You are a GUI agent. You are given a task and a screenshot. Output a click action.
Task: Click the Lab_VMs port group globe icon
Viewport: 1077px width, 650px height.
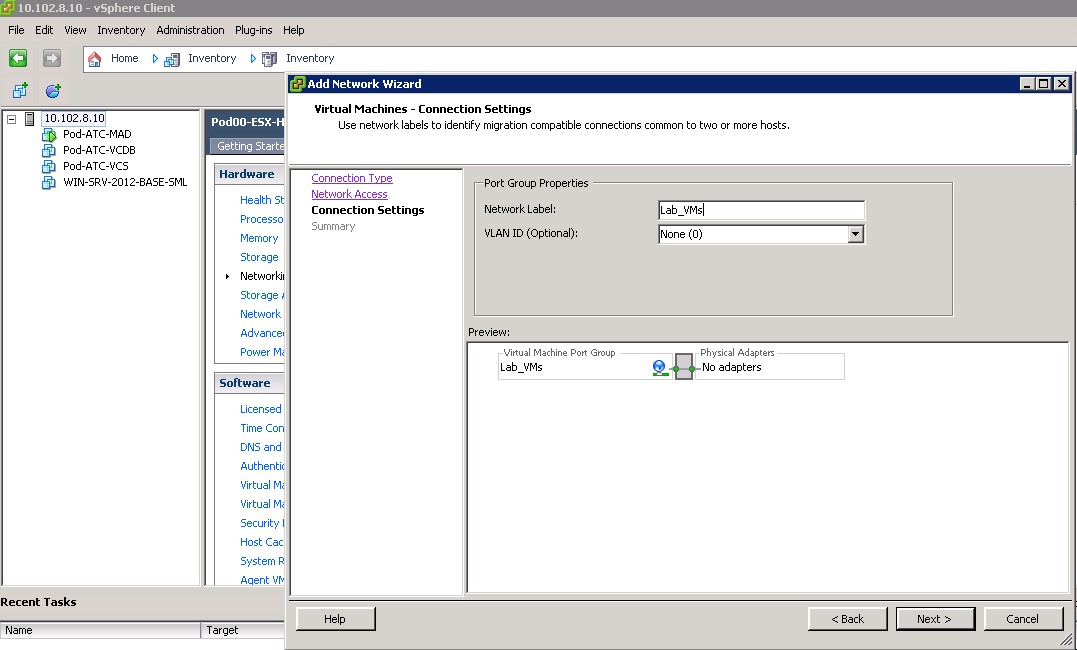tap(659, 368)
